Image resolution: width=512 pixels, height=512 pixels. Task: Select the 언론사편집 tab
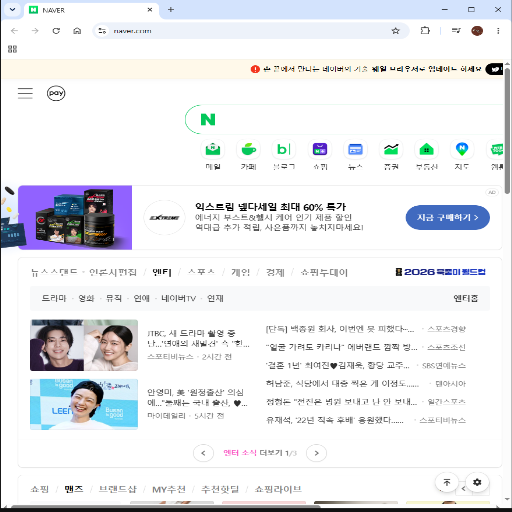tap(113, 272)
